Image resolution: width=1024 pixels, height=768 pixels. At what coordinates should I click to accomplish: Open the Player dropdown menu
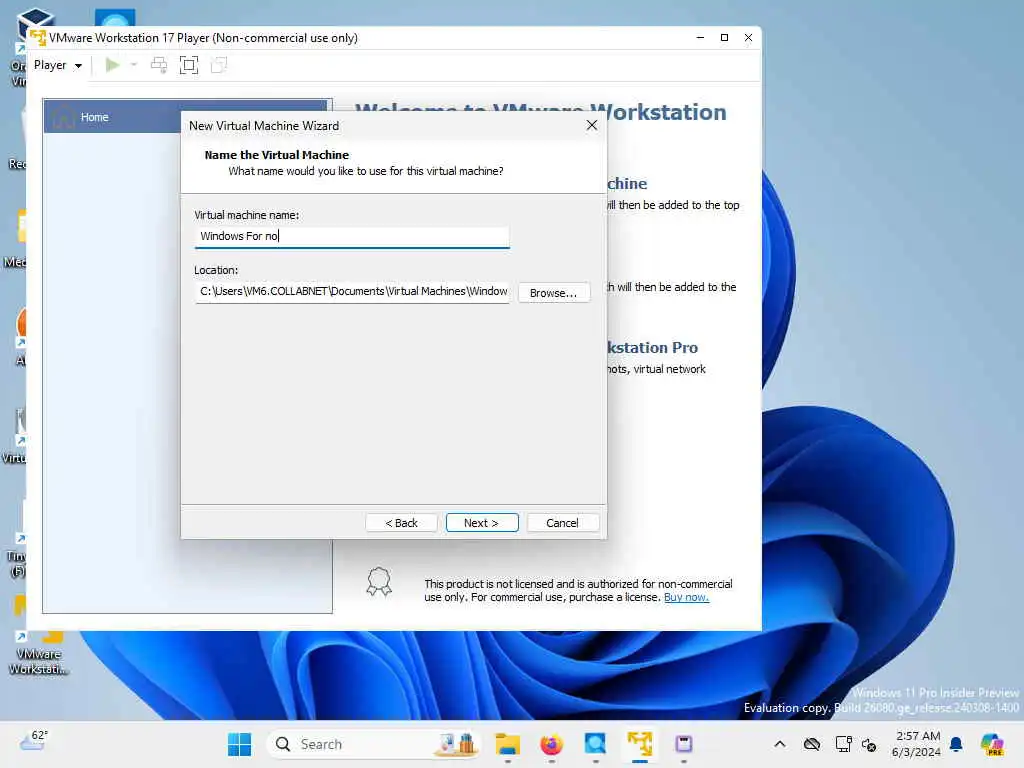coord(57,65)
